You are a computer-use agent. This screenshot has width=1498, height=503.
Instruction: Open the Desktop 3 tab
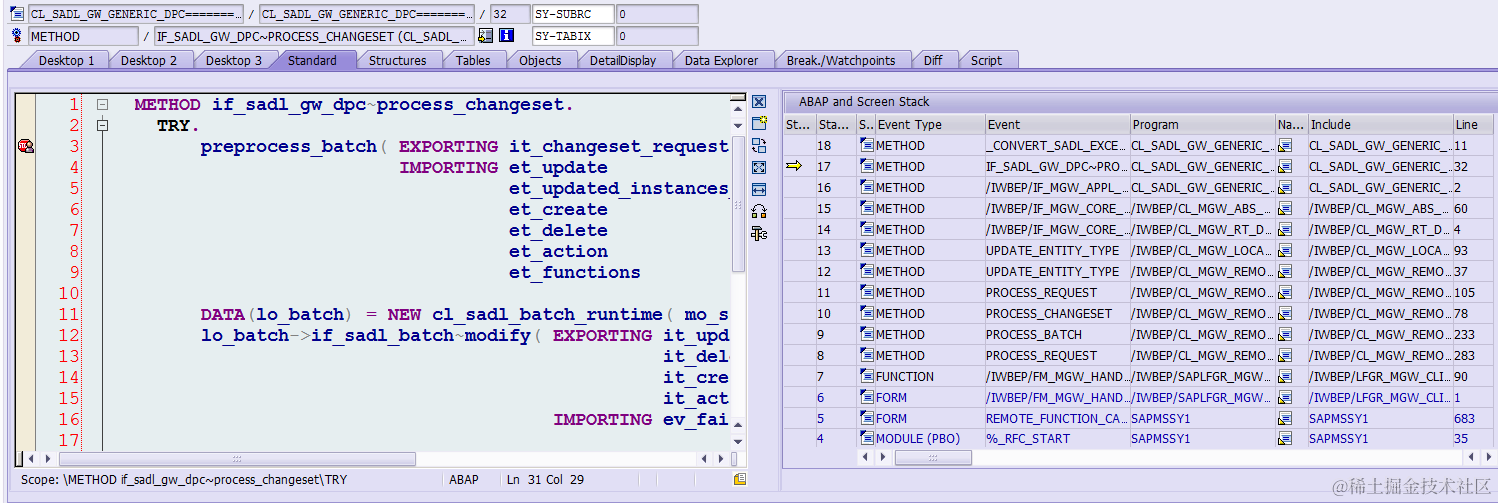point(234,60)
